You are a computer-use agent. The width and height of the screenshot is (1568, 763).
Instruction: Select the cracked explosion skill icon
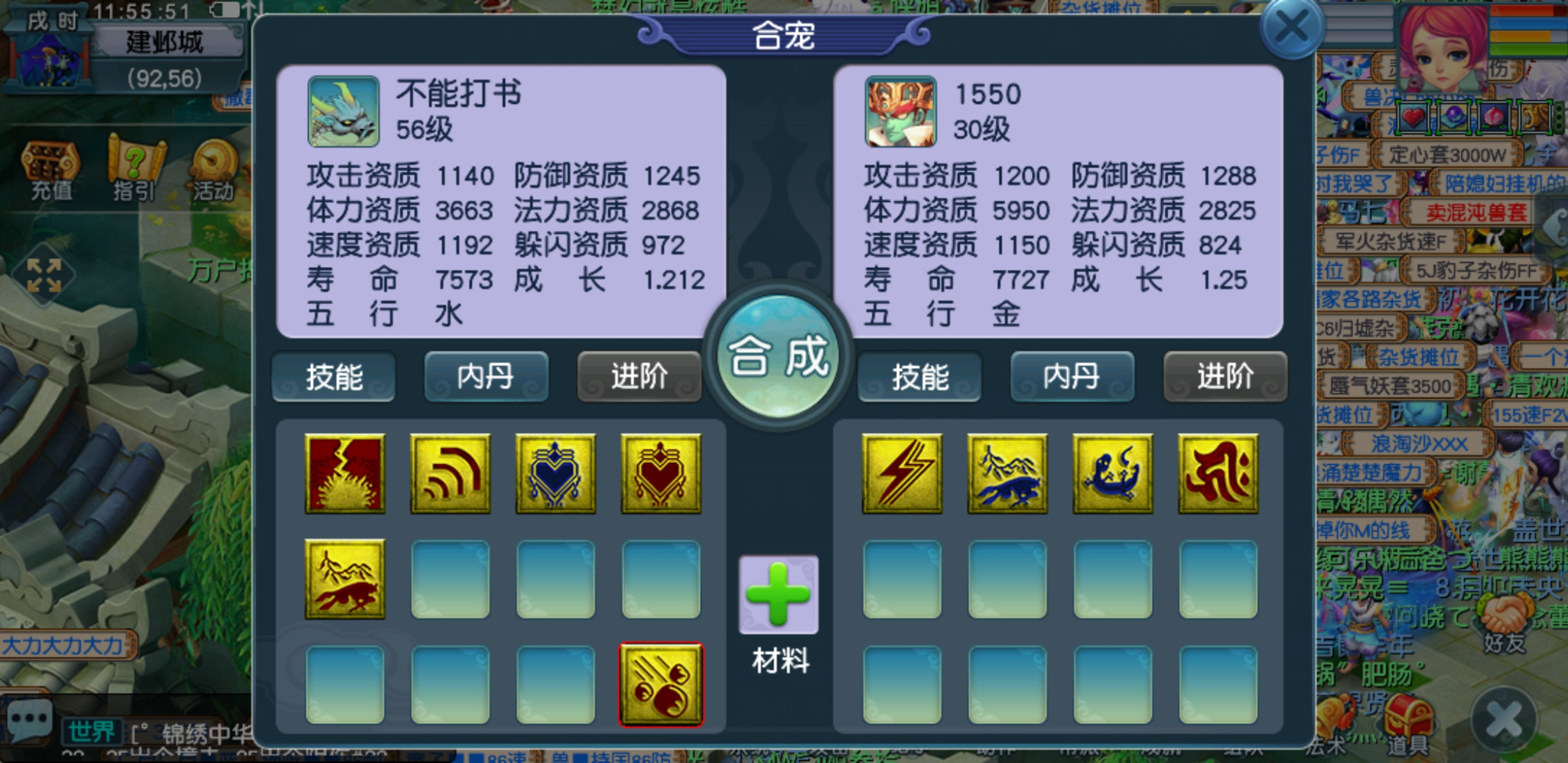[344, 473]
